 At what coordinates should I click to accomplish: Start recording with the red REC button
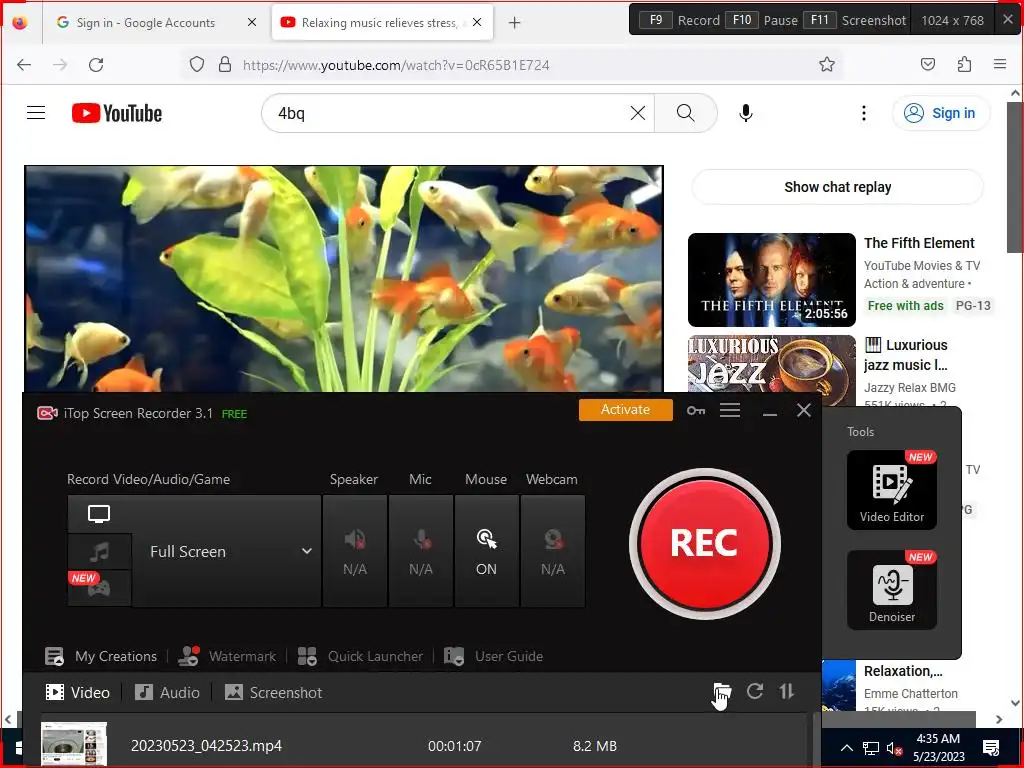705,543
